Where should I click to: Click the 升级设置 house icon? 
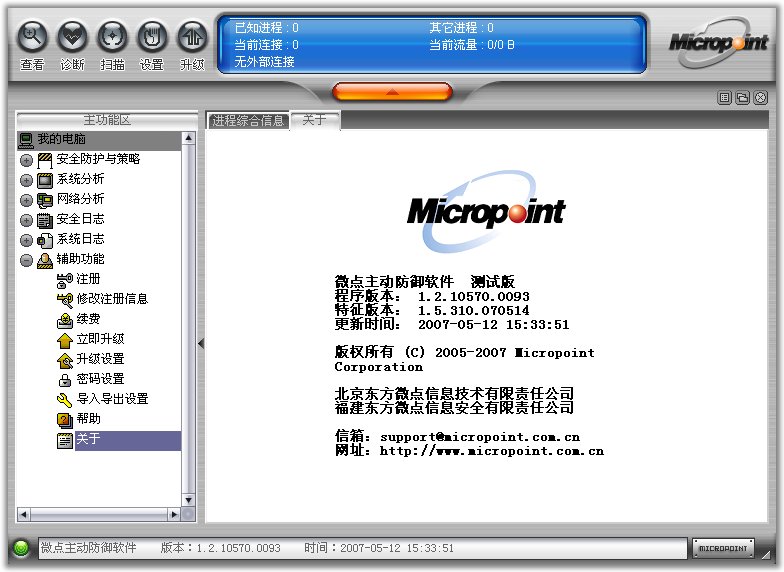65,360
